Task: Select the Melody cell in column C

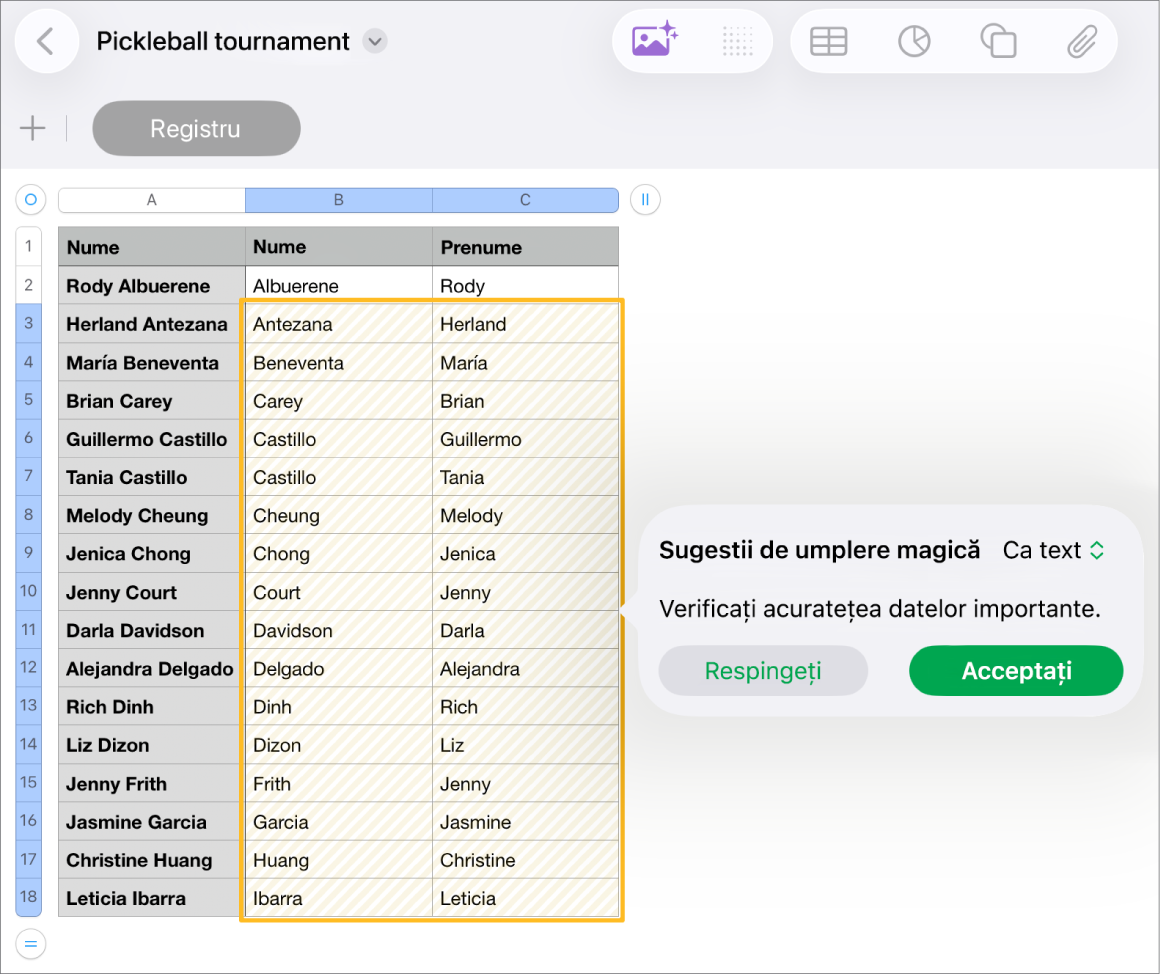Action: tap(525, 516)
